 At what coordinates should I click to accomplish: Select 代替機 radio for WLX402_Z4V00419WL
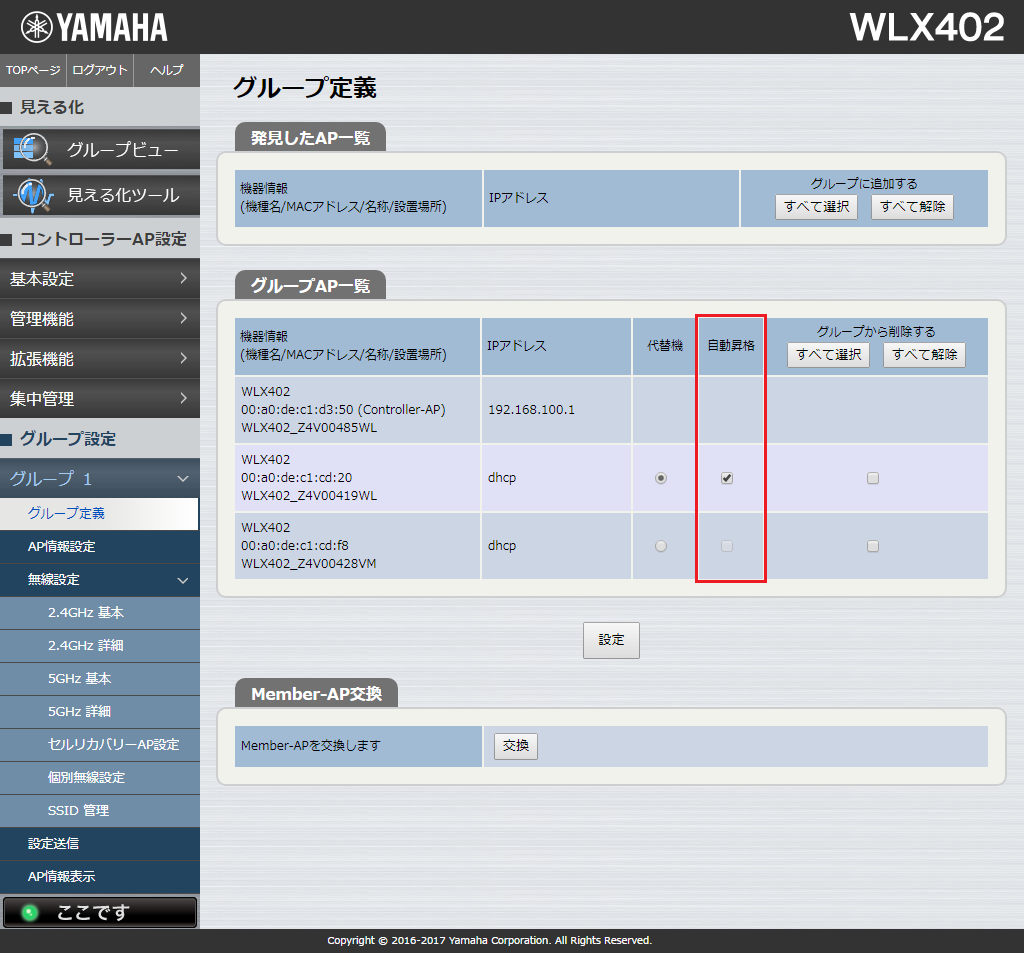tap(660, 478)
